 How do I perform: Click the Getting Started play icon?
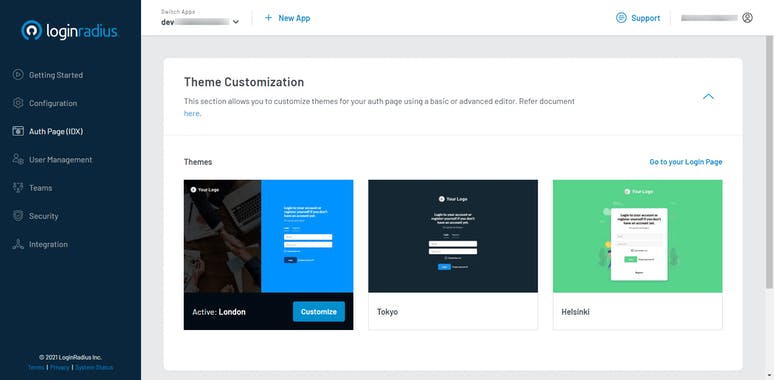coord(18,75)
